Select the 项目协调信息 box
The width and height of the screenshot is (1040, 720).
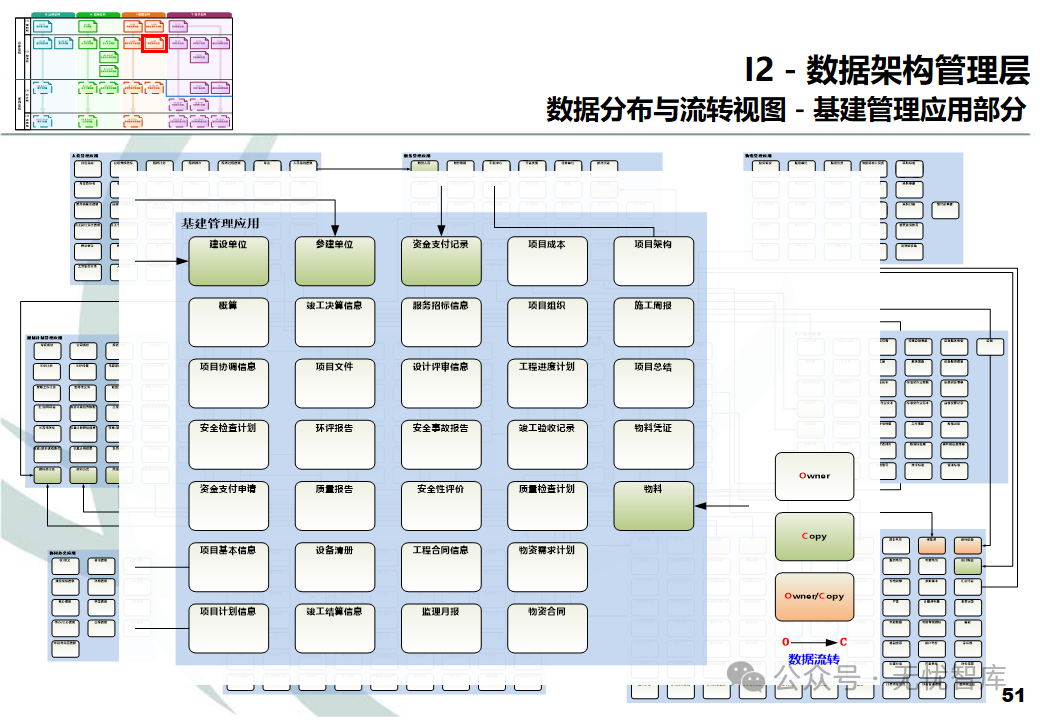tap(228, 383)
